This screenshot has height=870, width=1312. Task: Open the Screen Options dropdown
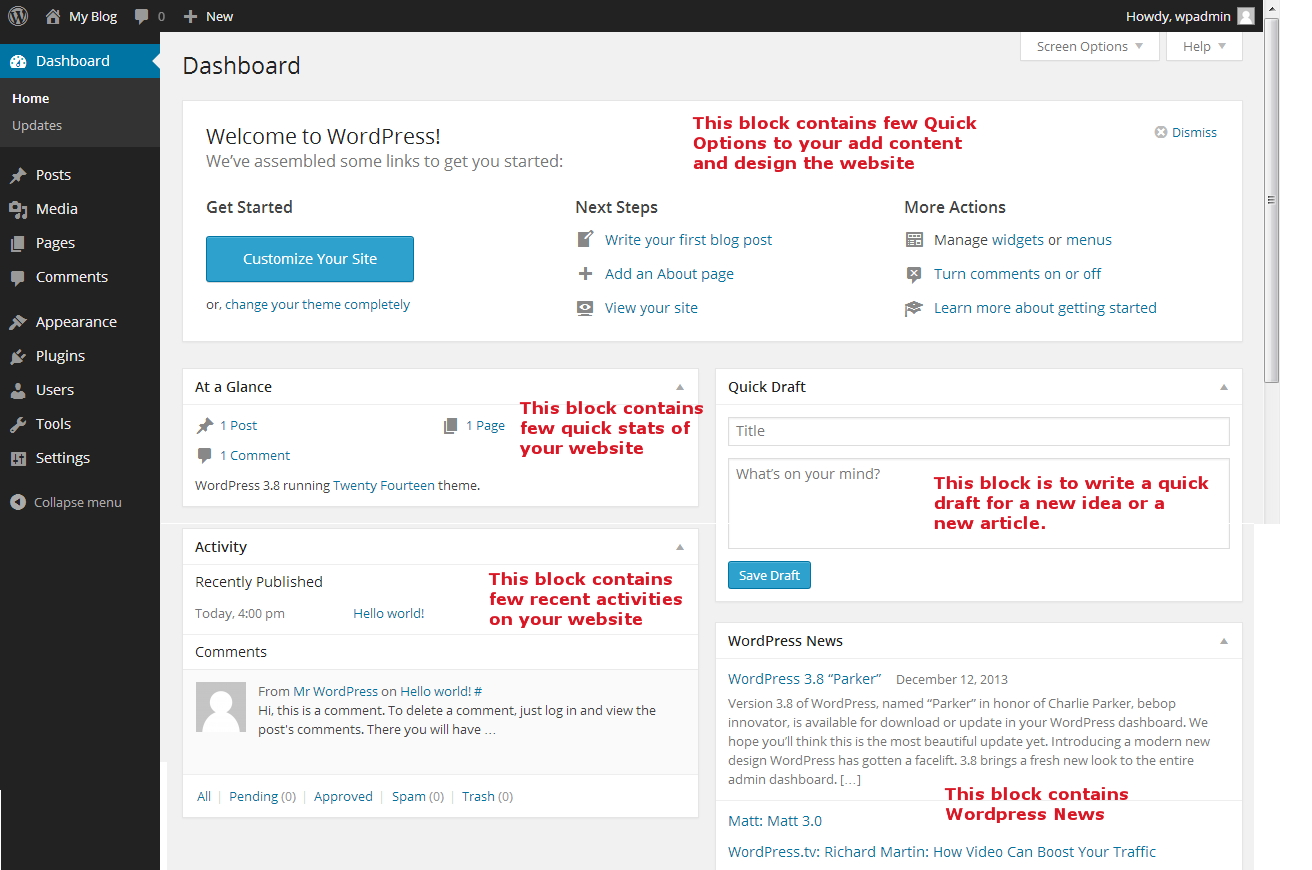point(1090,46)
